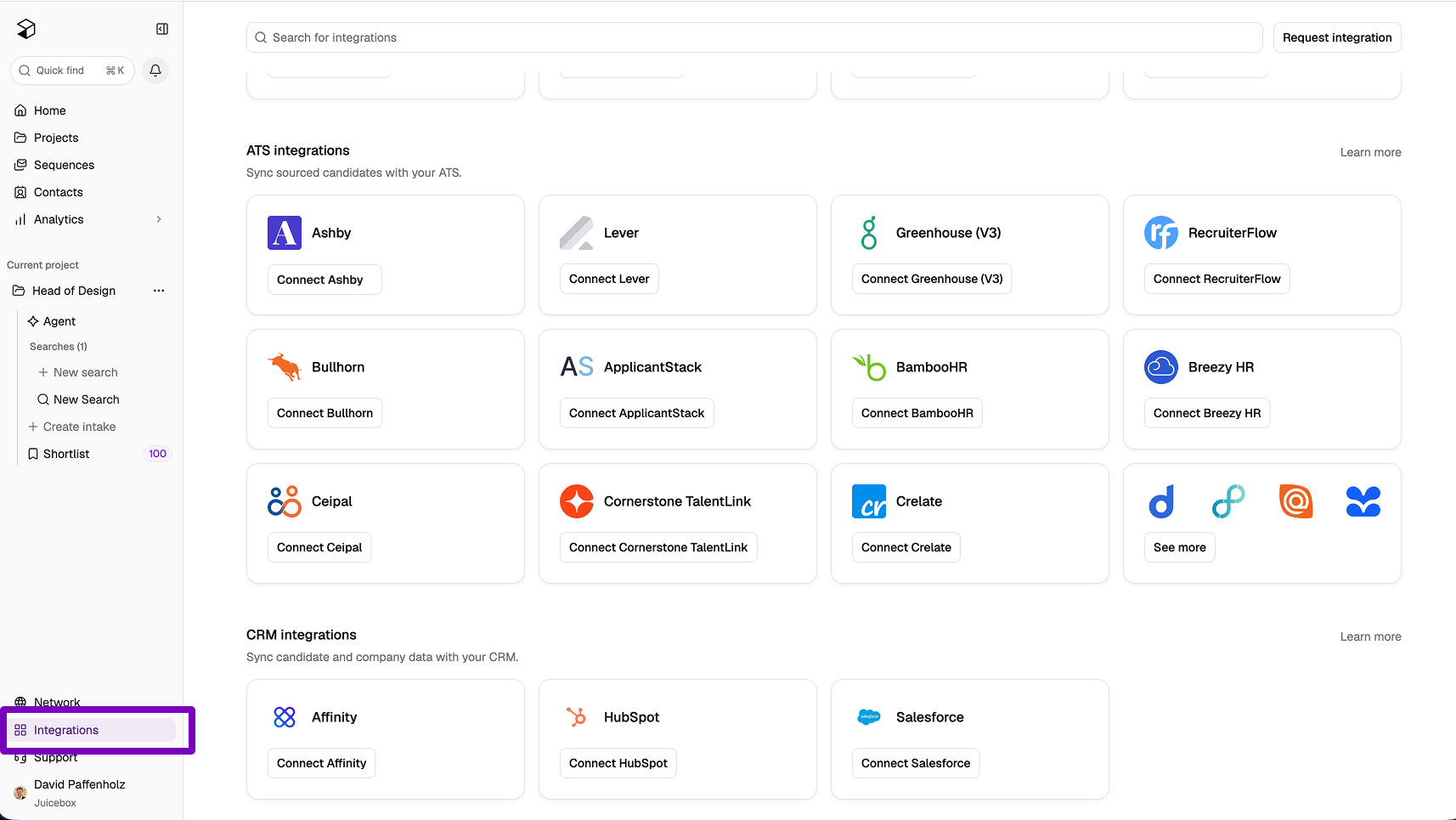This screenshot has width=1456, height=820.
Task: Click Connect Salesforce button
Action: click(x=915, y=763)
